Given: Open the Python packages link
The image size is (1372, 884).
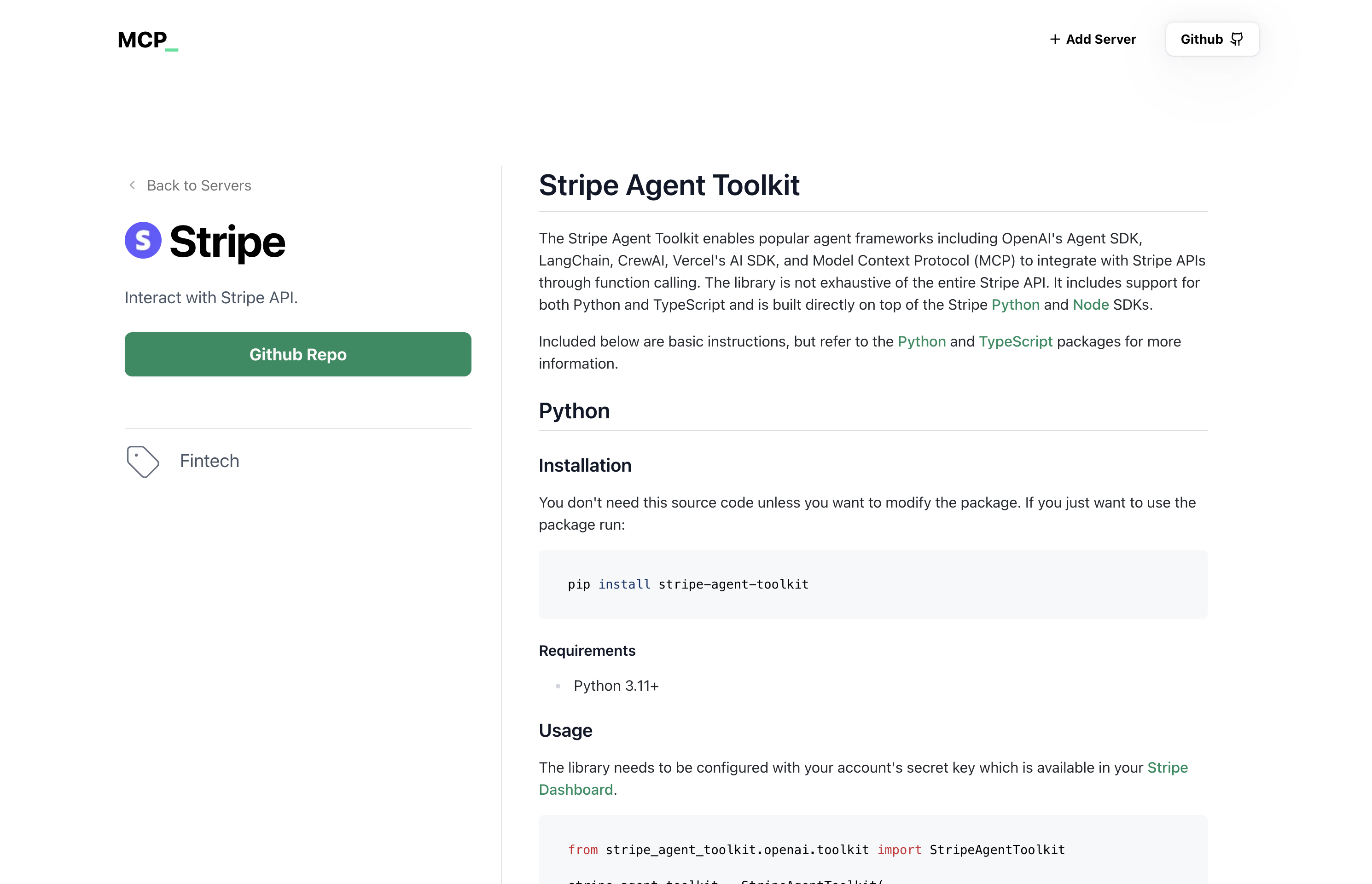Looking at the screenshot, I should pos(921,341).
